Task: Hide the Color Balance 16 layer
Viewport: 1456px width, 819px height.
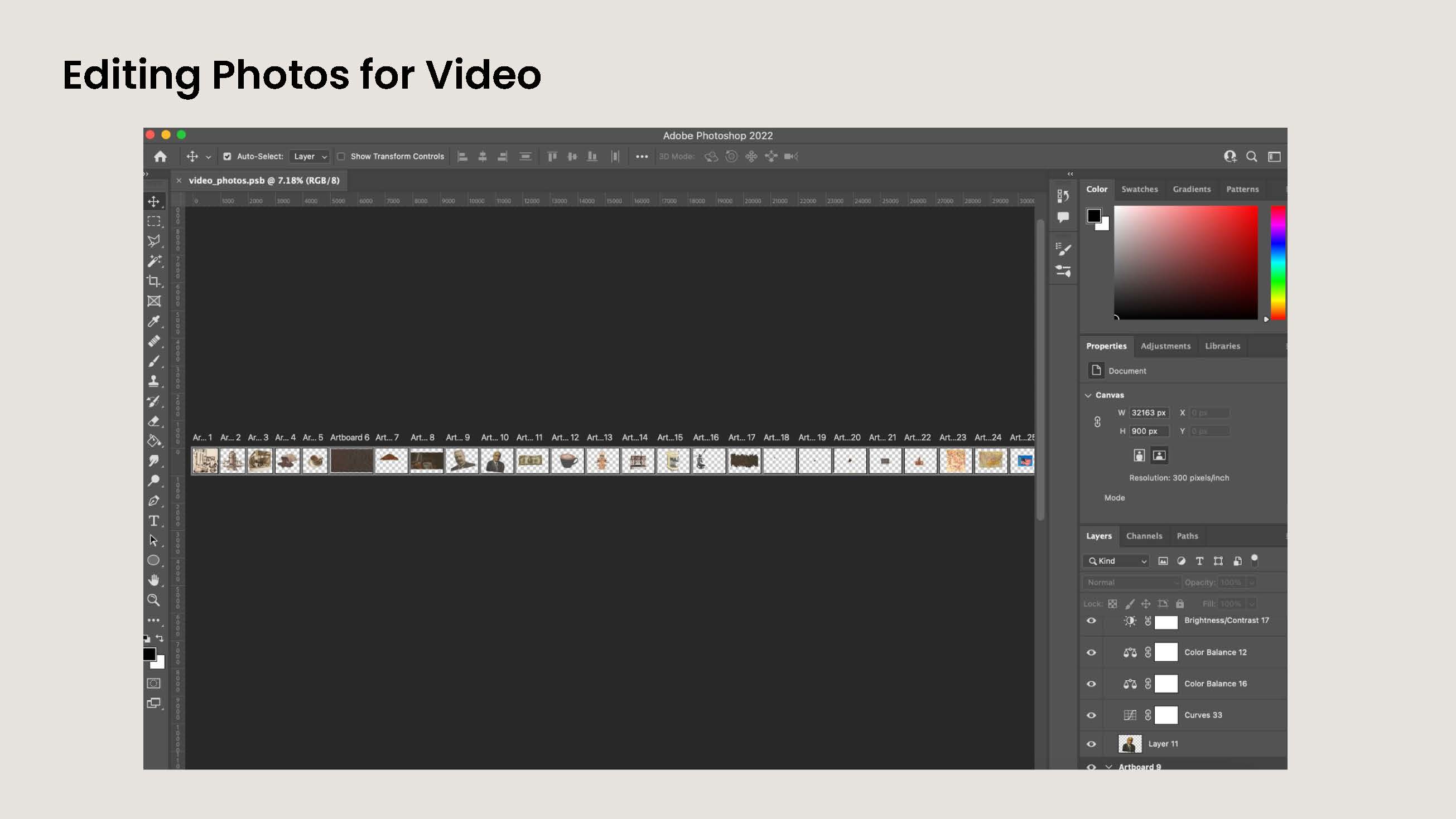Action: coord(1091,684)
